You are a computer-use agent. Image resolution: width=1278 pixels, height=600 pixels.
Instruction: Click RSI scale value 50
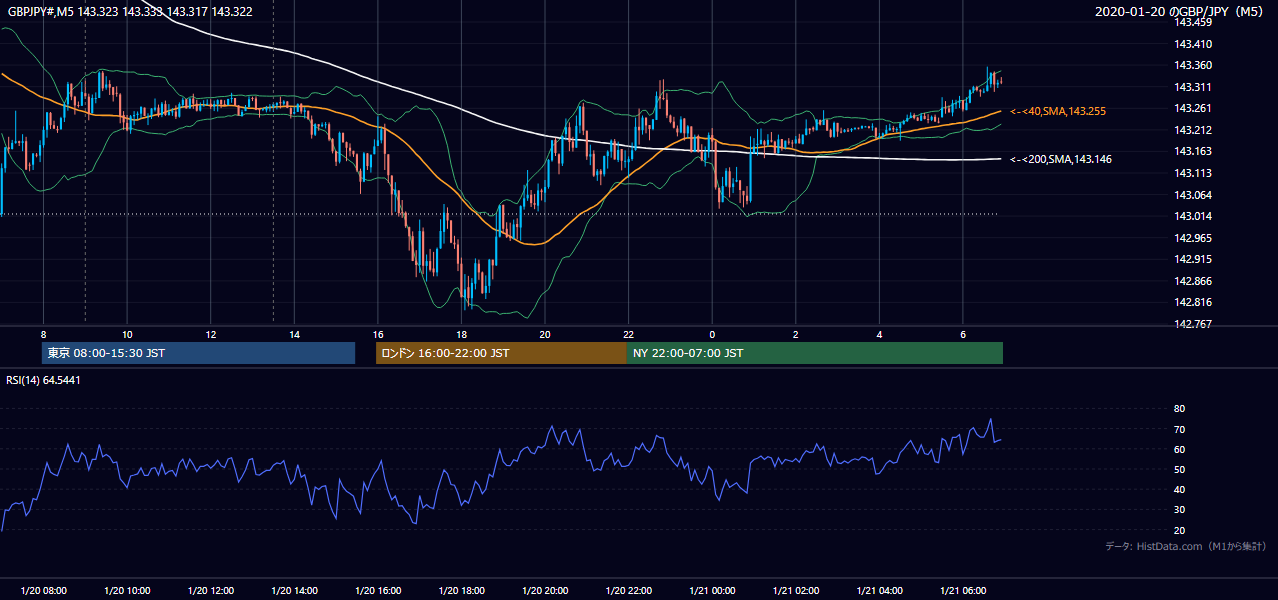[x=1179, y=469]
